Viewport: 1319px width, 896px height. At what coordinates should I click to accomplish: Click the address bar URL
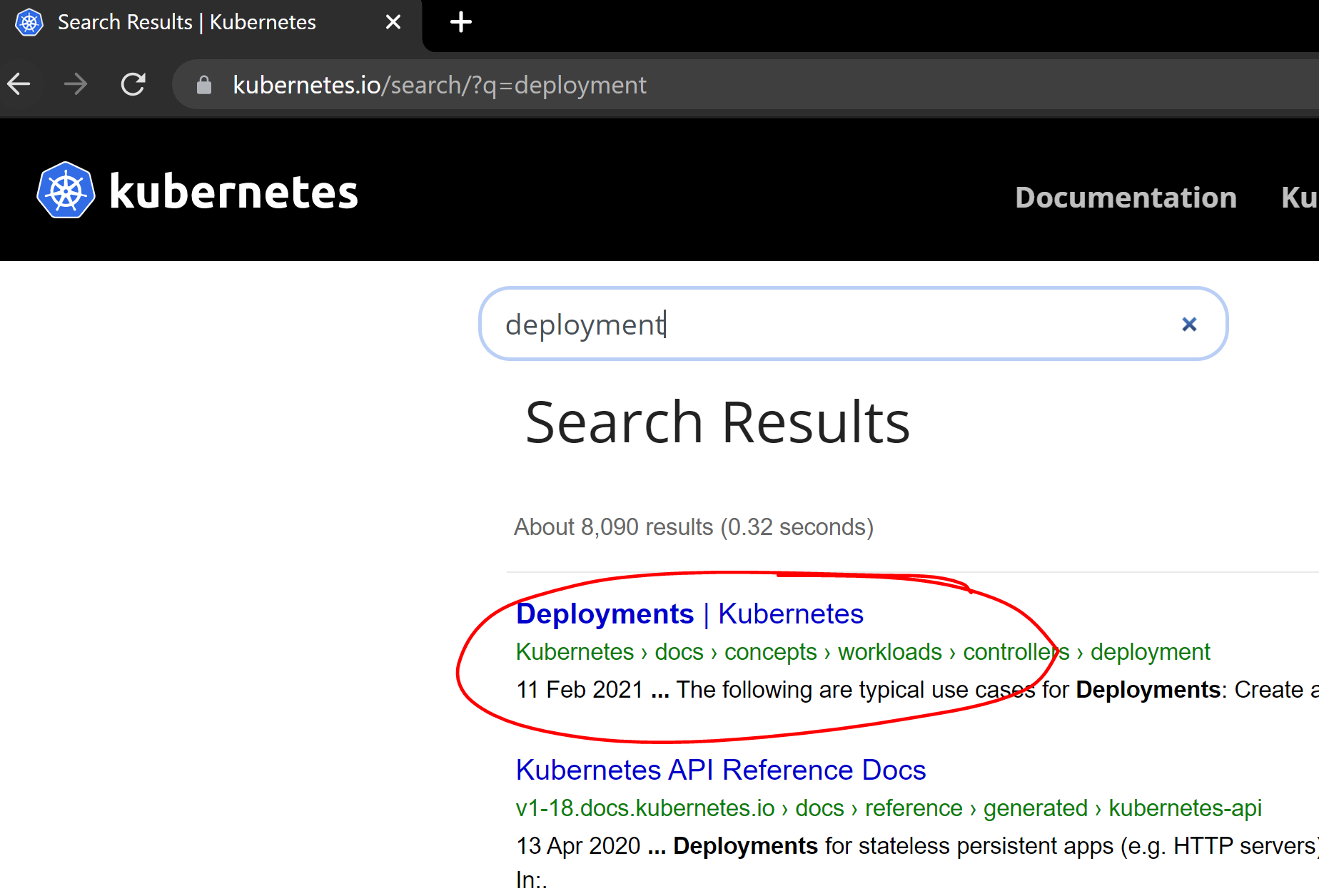[438, 84]
